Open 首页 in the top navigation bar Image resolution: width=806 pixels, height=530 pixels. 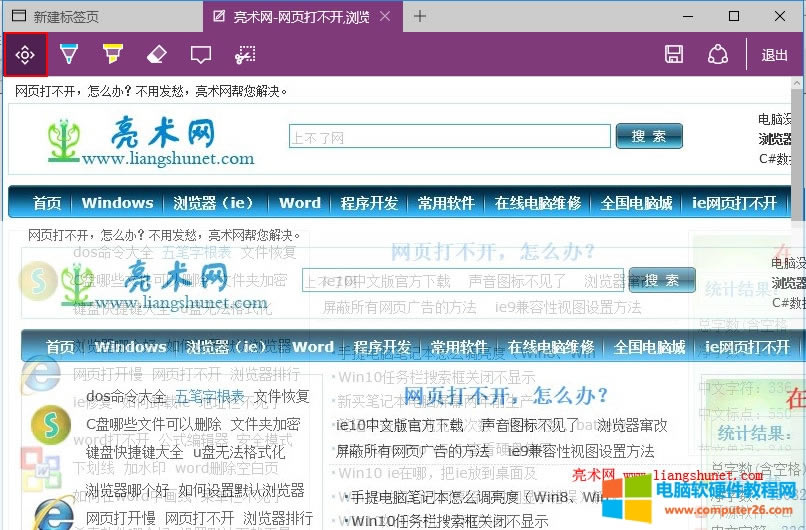(46, 203)
